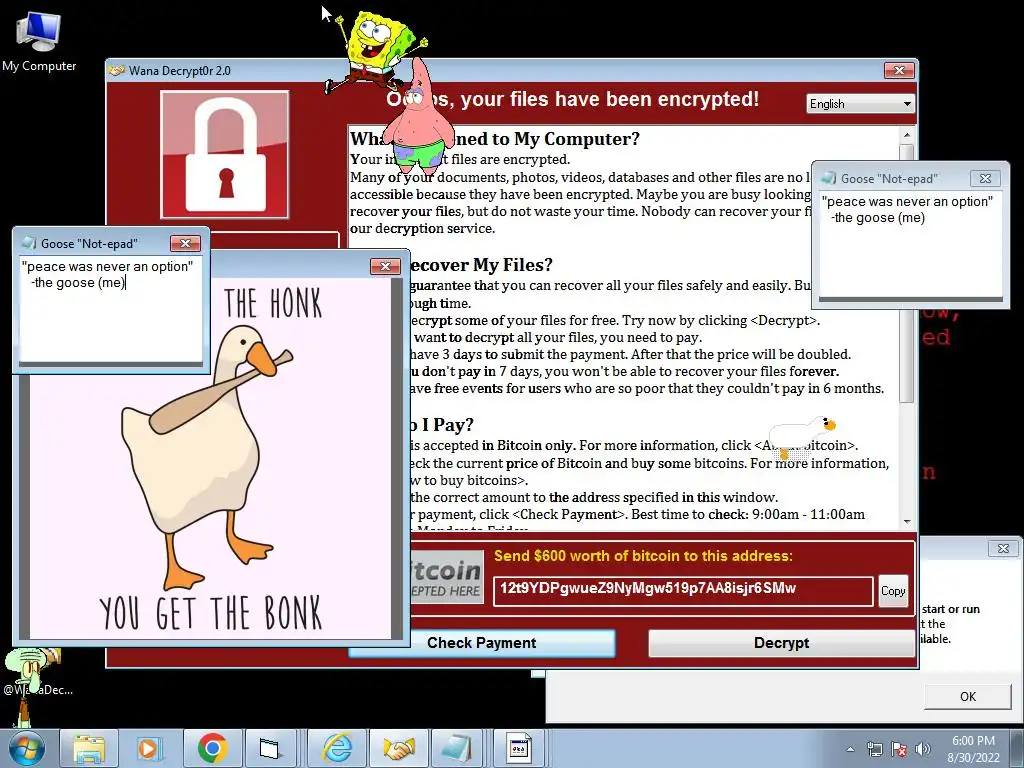Open Google Chrome from the taskbar
This screenshot has width=1024, height=768.
(x=212, y=748)
